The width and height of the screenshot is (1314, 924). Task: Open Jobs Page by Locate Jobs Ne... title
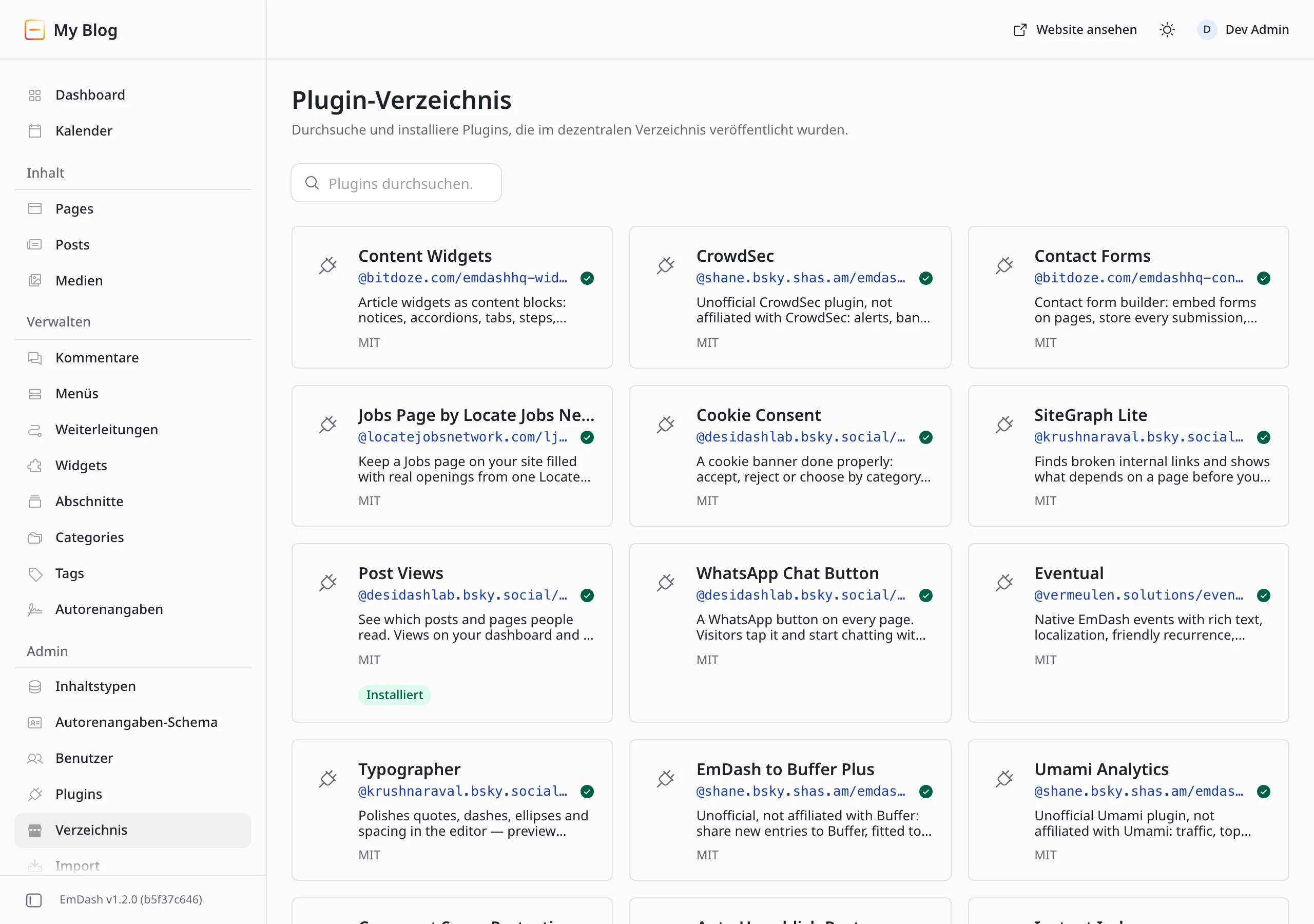pos(476,415)
